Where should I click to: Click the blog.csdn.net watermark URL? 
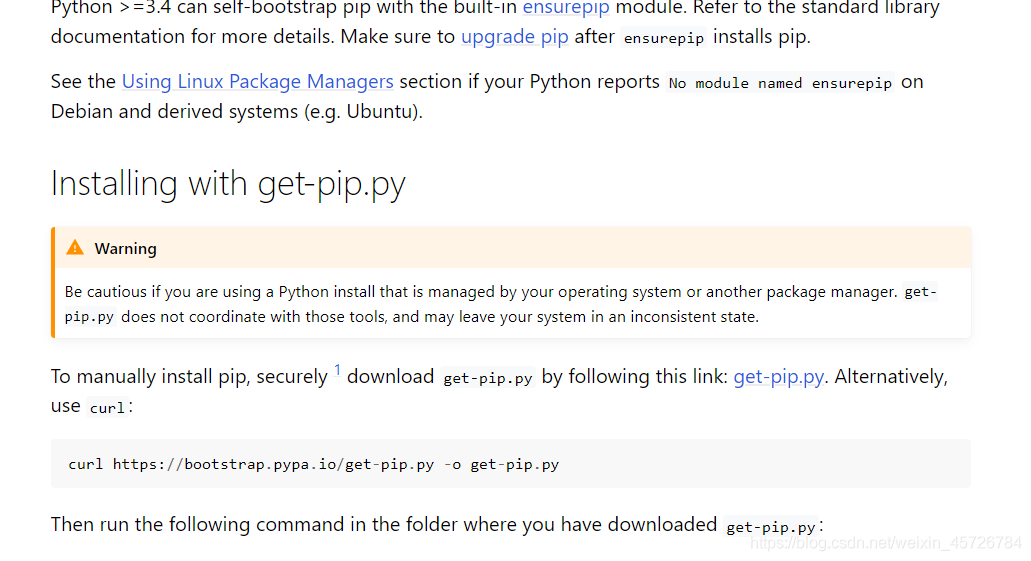click(x=885, y=542)
